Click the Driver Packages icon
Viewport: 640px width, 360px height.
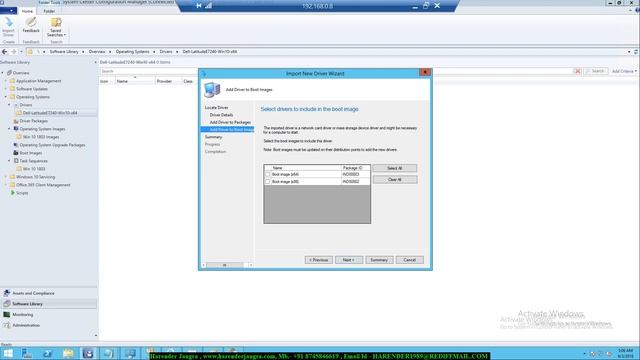16,121
